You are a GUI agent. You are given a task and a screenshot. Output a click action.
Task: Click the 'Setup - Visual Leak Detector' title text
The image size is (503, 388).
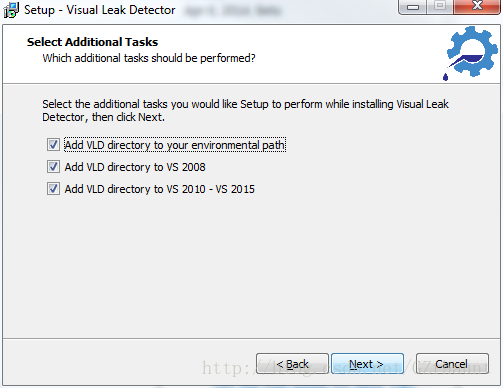coord(100,10)
